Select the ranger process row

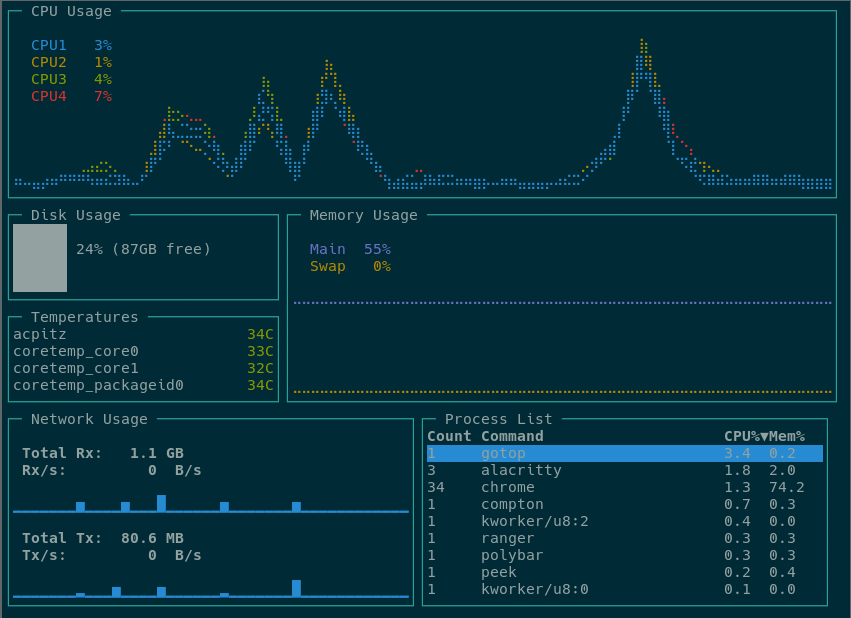coord(625,538)
